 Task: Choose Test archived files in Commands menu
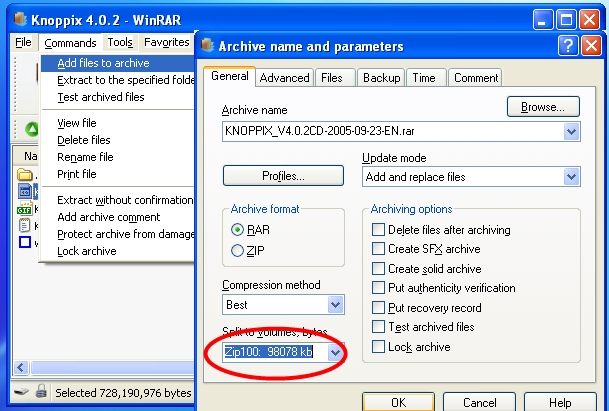tap(118, 97)
